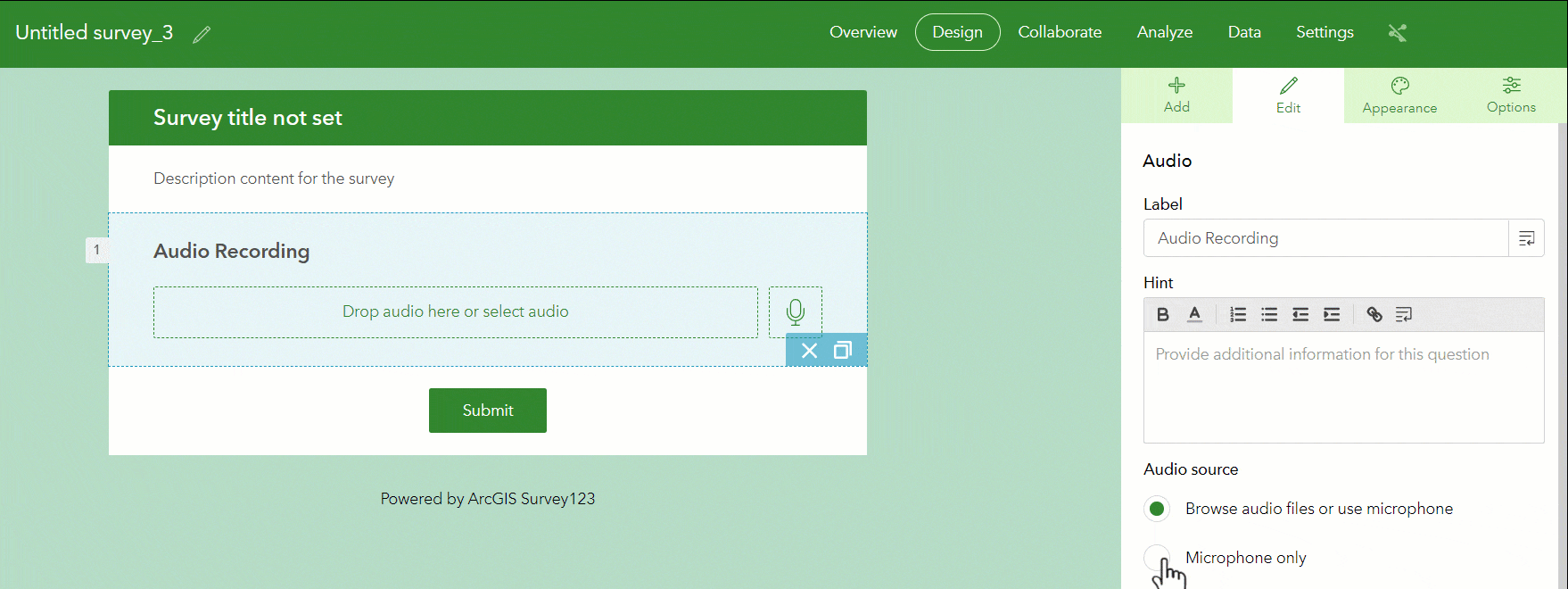Screen dimensions: 1568x589
Task: Select the Design tab
Action: (957, 32)
